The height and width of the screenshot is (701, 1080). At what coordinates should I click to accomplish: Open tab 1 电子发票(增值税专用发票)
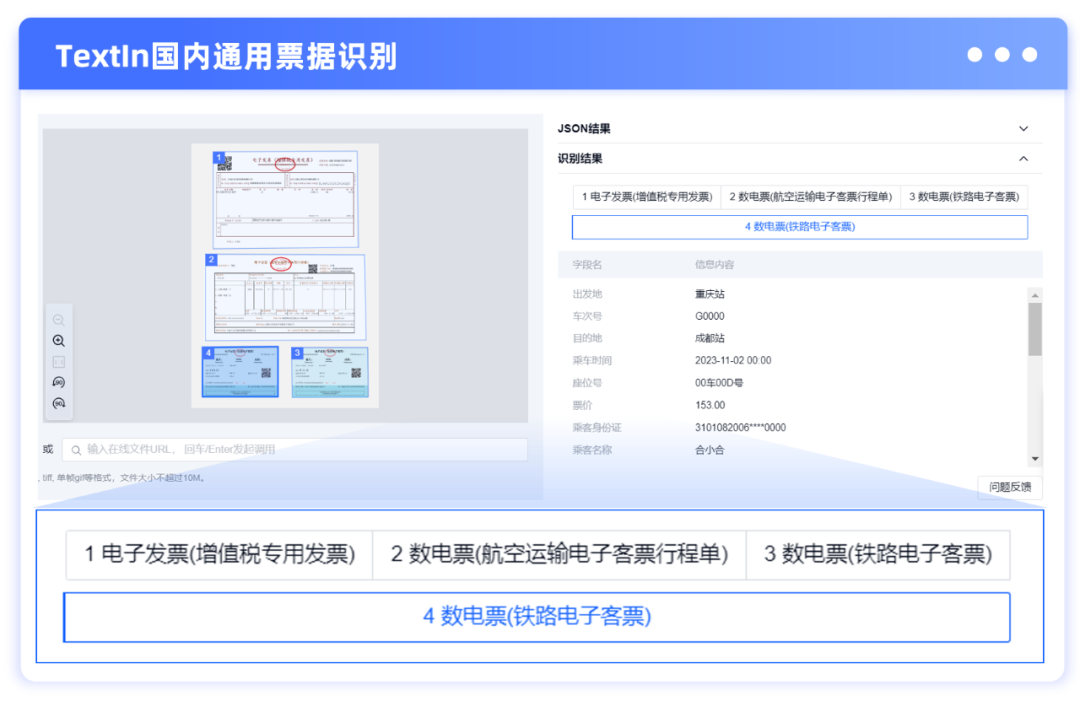(x=647, y=197)
